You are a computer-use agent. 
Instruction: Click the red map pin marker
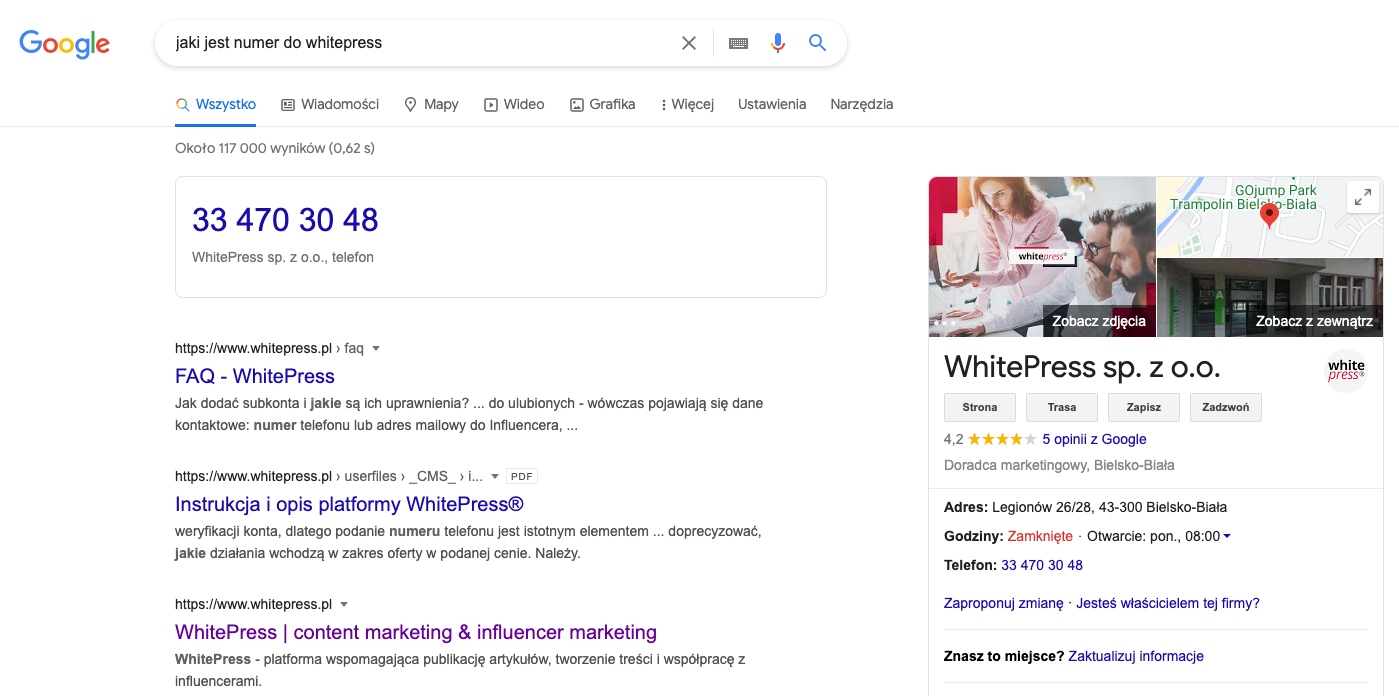click(x=1269, y=215)
